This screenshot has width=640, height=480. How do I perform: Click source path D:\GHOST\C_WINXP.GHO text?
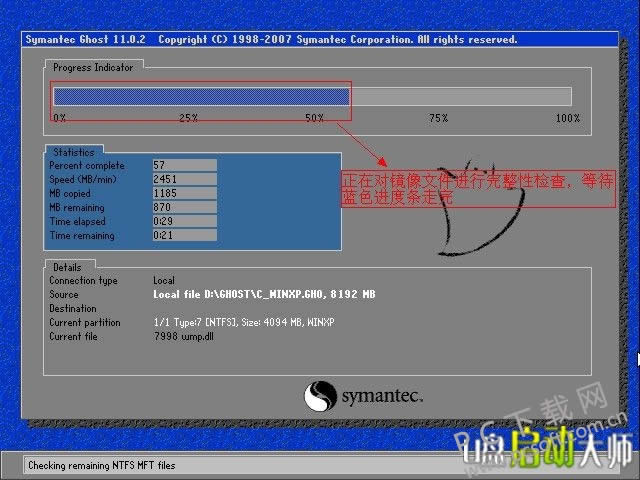click(x=264, y=294)
